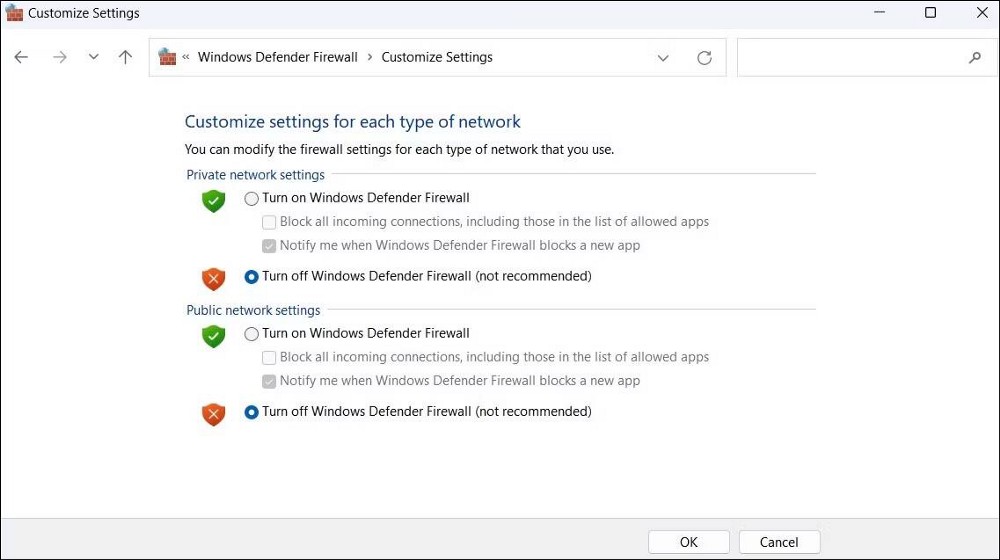Screen dimensions: 1000x560
Task: Toggle Notify me checkbox under Private network
Action: [x=269, y=246]
